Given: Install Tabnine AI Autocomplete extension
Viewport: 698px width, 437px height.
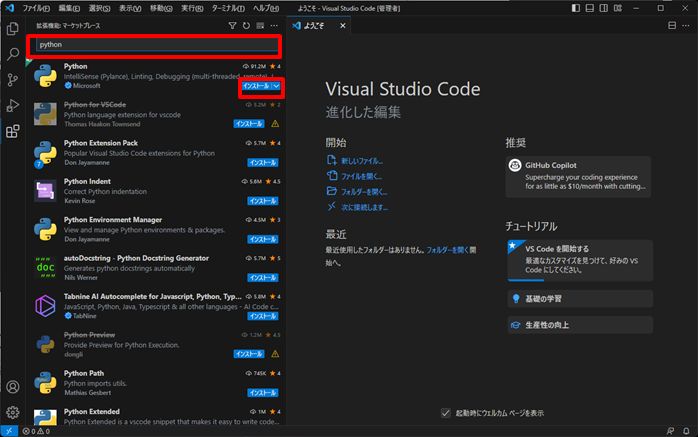Looking at the screenshot, I should (x=263, y=316).
